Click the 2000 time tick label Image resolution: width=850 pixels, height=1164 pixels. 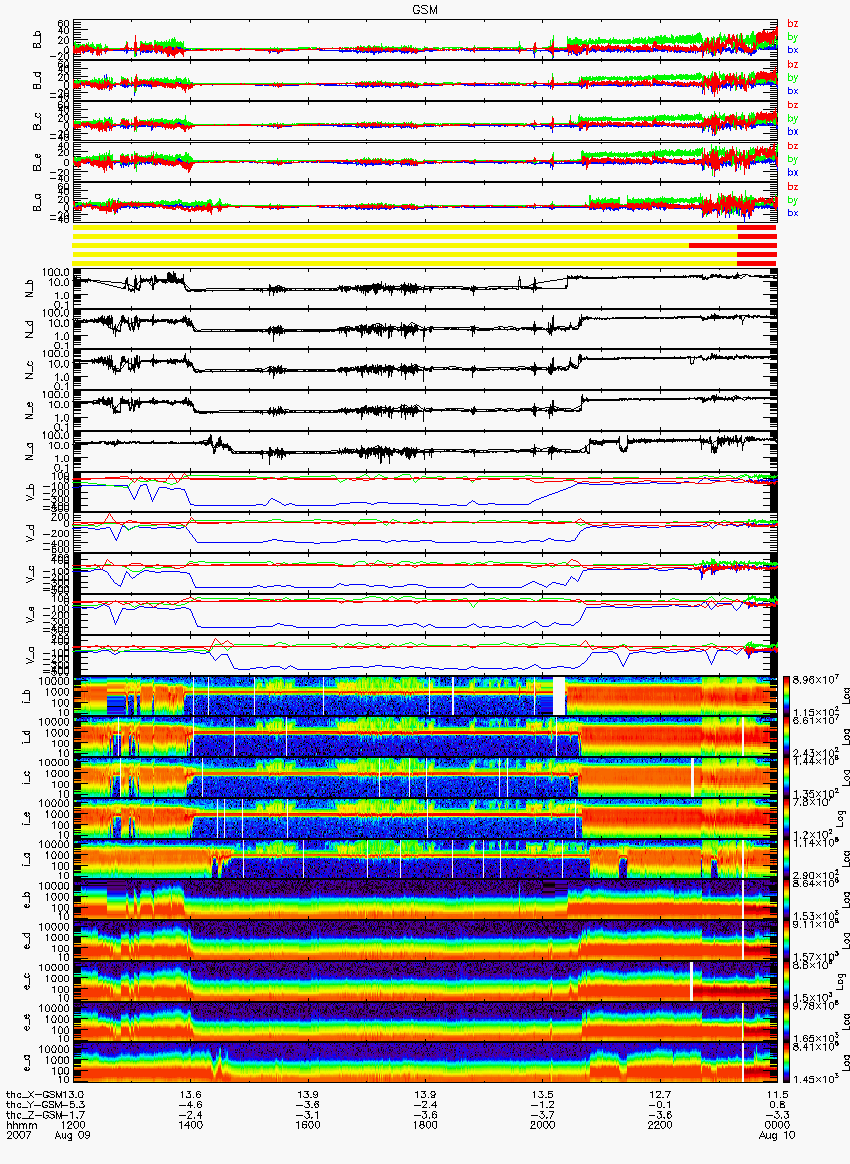tap(542, 1125)
